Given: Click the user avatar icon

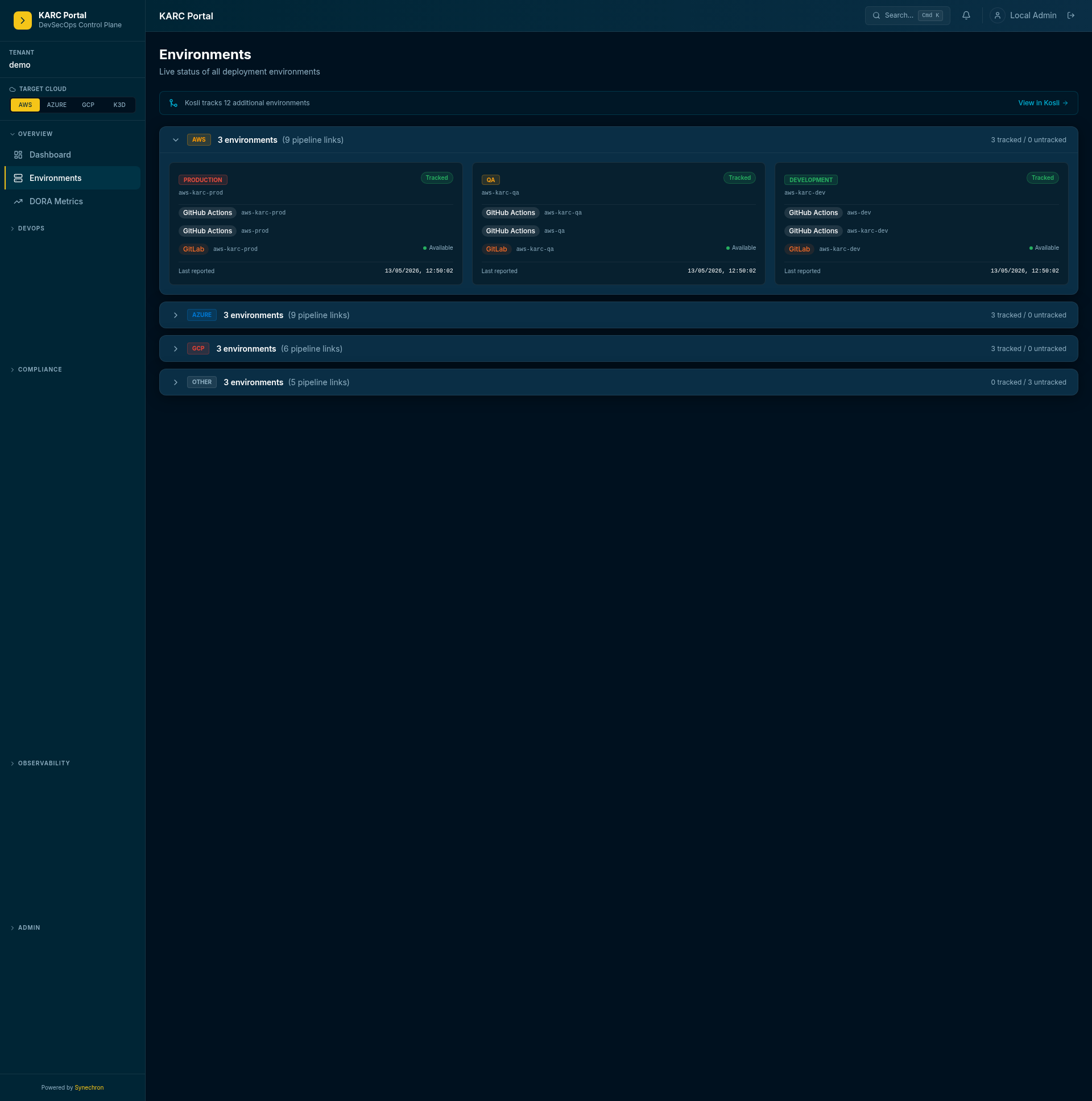Looking at the screenshot, I should pyautogui.click(x=998, y=15).
